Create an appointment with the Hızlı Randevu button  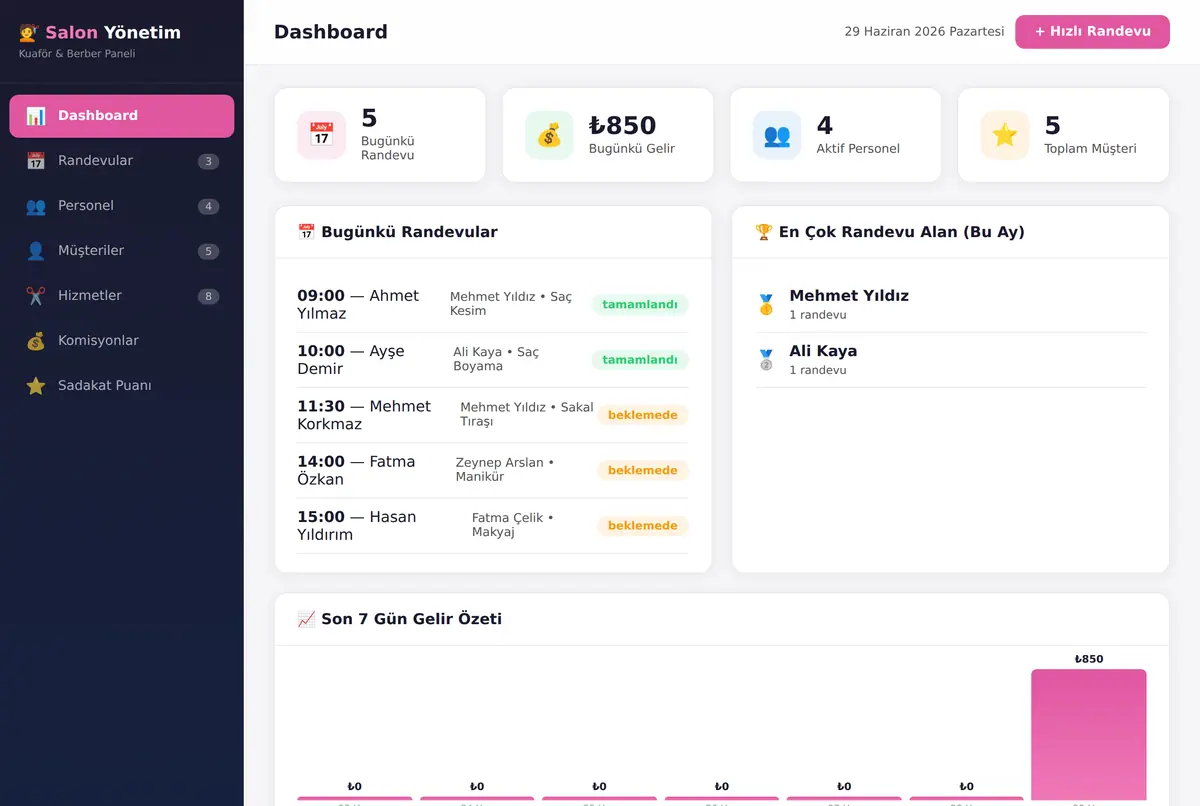[x=1092, y=32]
